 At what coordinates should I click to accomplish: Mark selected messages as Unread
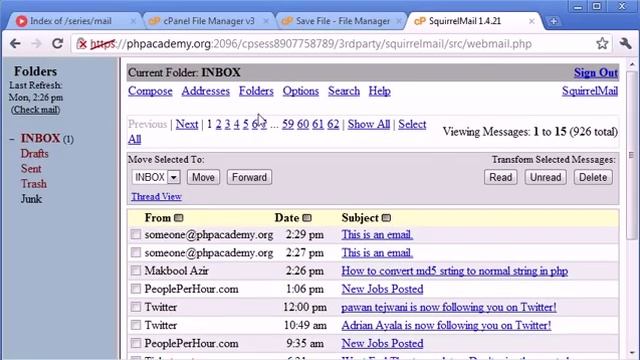[545, 177]
